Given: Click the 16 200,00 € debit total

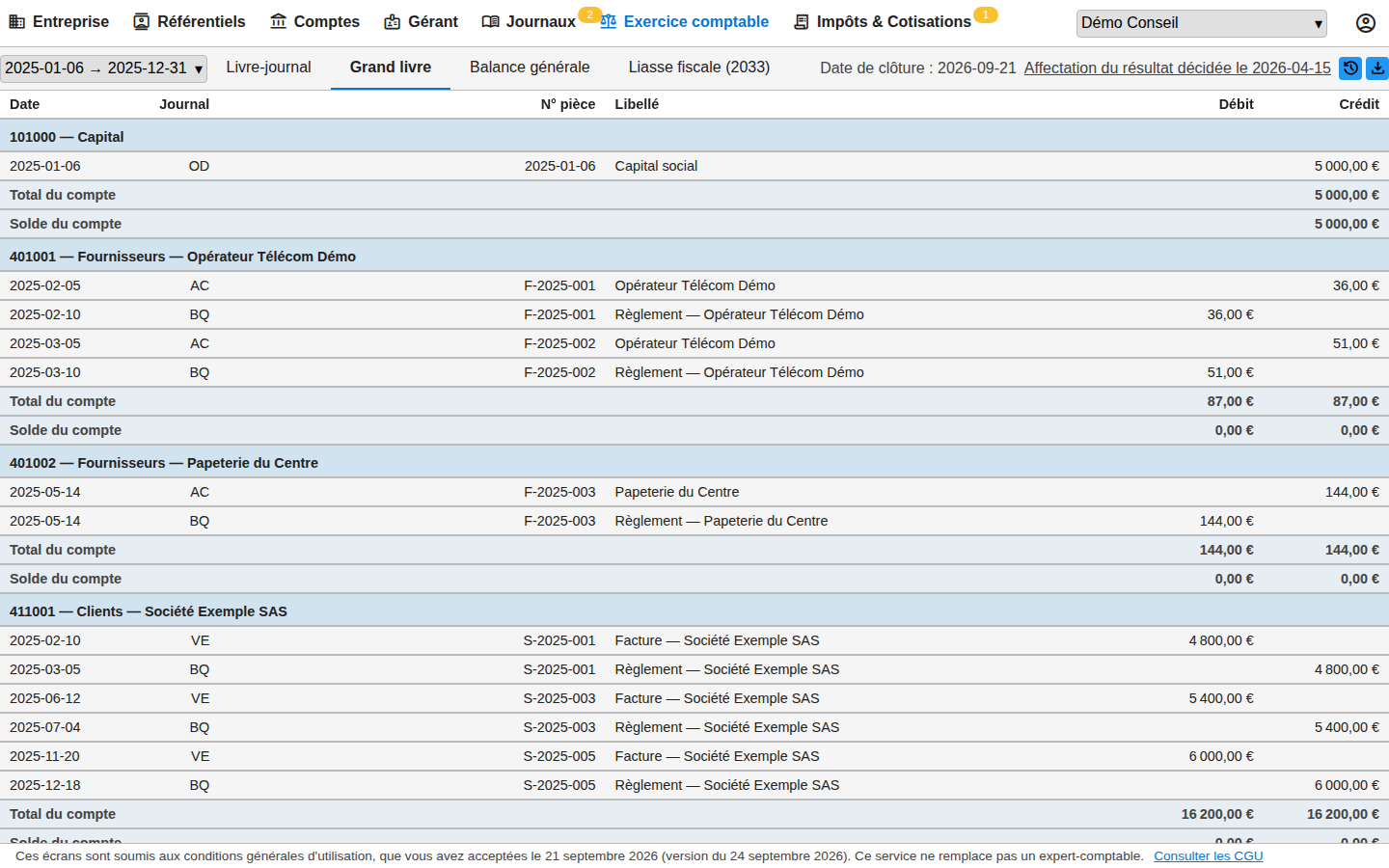Looking at the screenshot, I should coord(1217,814).
